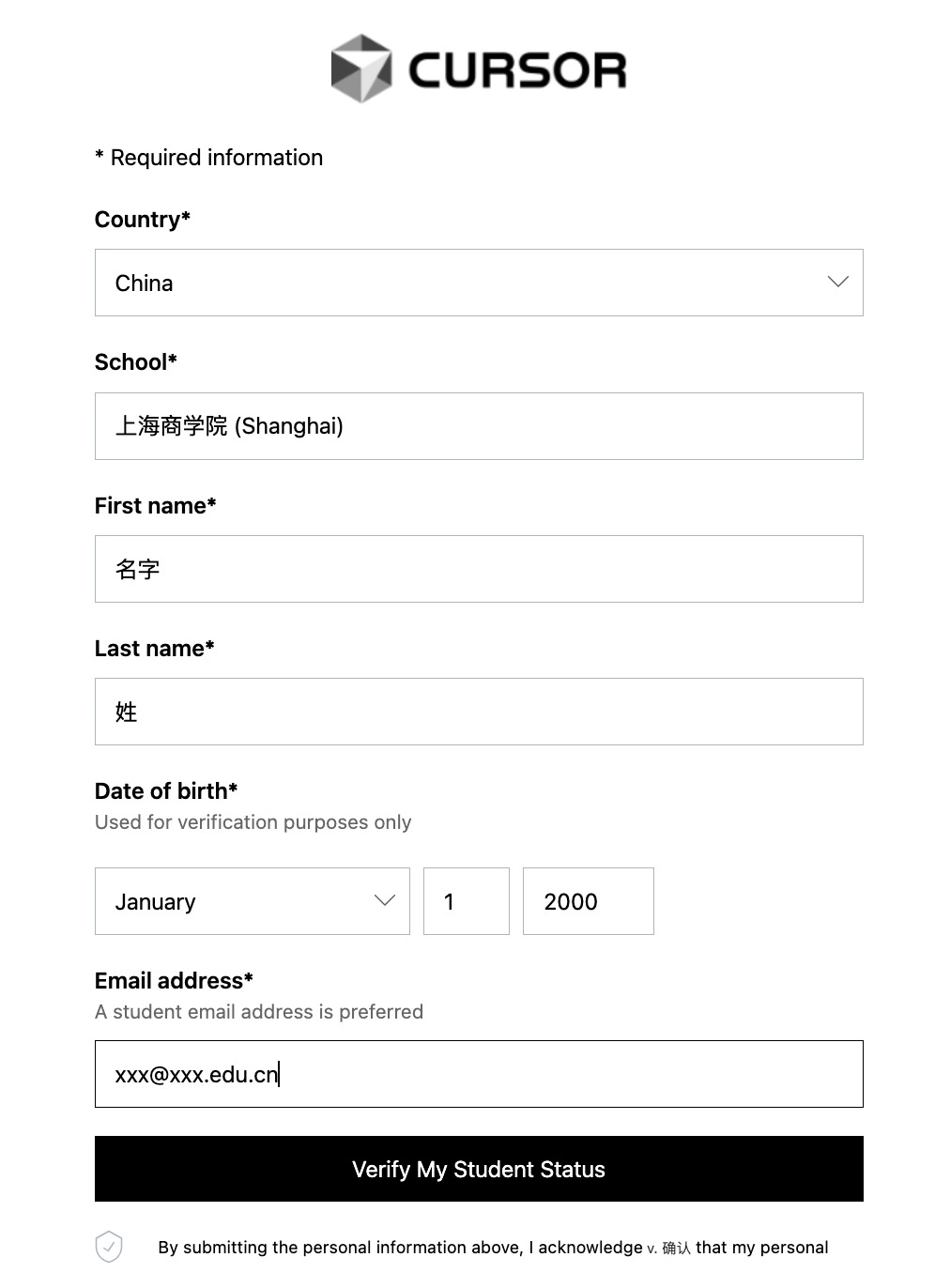Click the Cursor cube logo icon
The image size is (935, 1288).
point(361,69)
